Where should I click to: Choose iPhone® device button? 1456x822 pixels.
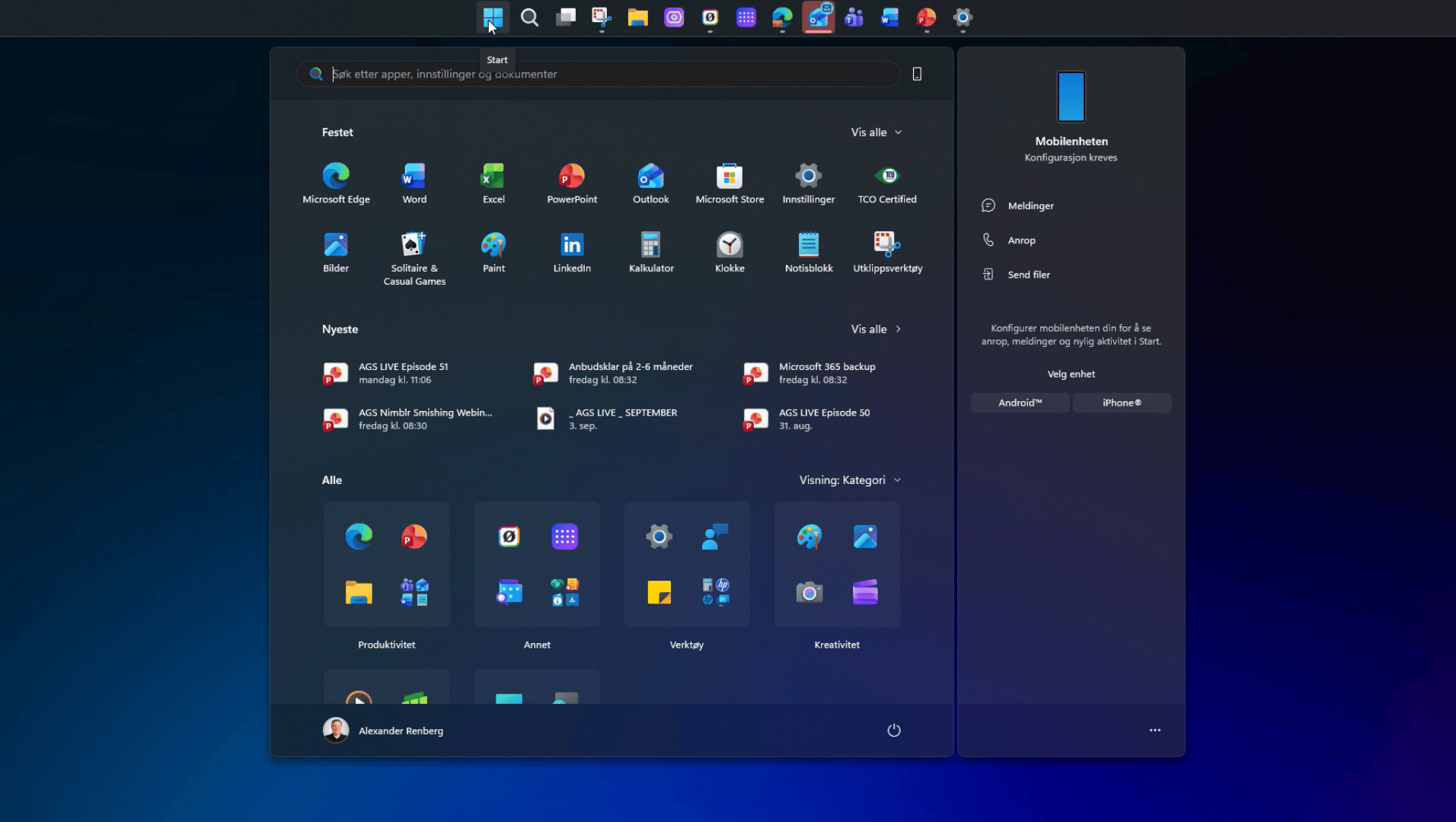pyautogui.click(x=1122, y=403)
